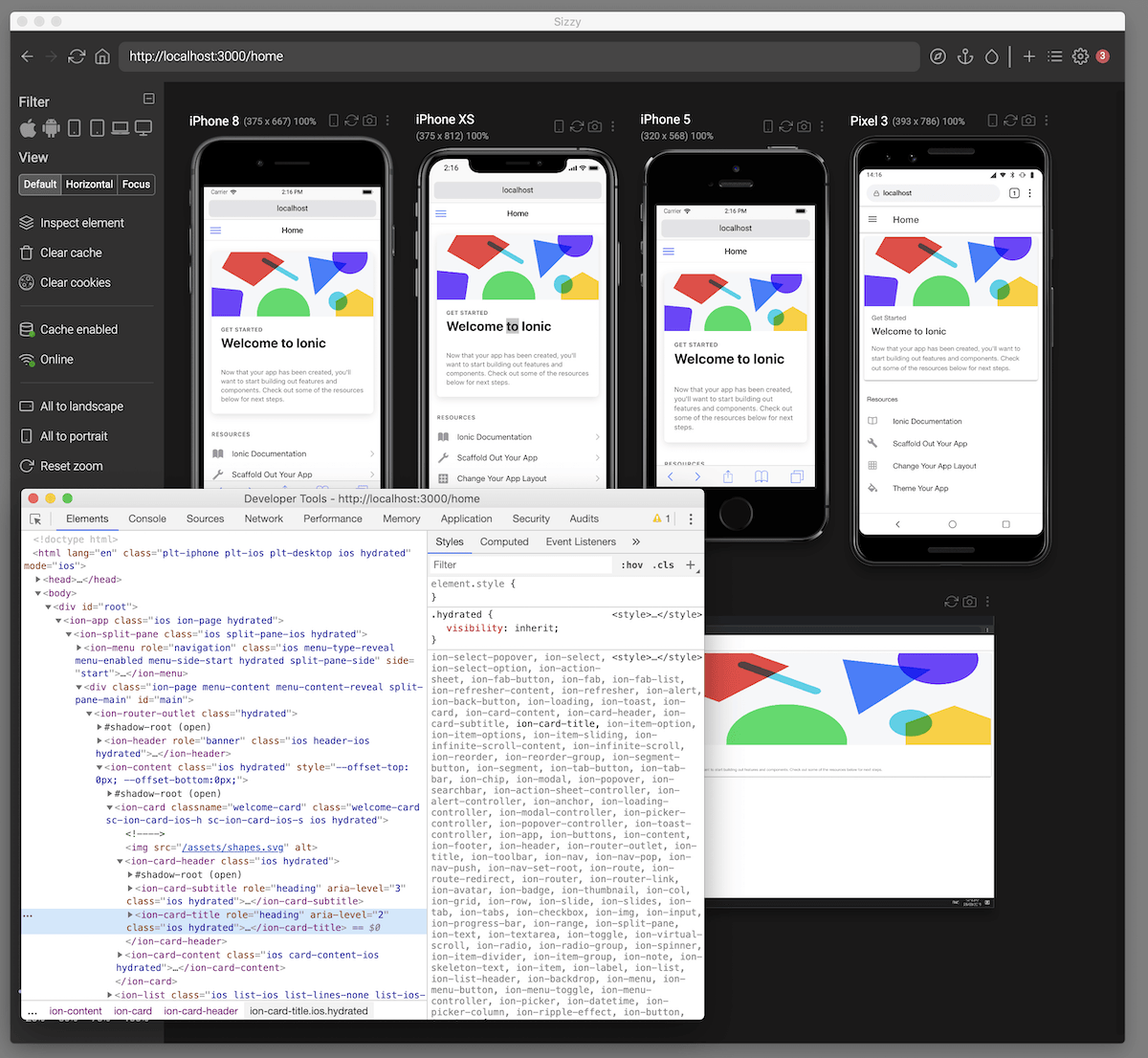Open the Network tab
This screenshot has height=1058, width=1148.
264,519
